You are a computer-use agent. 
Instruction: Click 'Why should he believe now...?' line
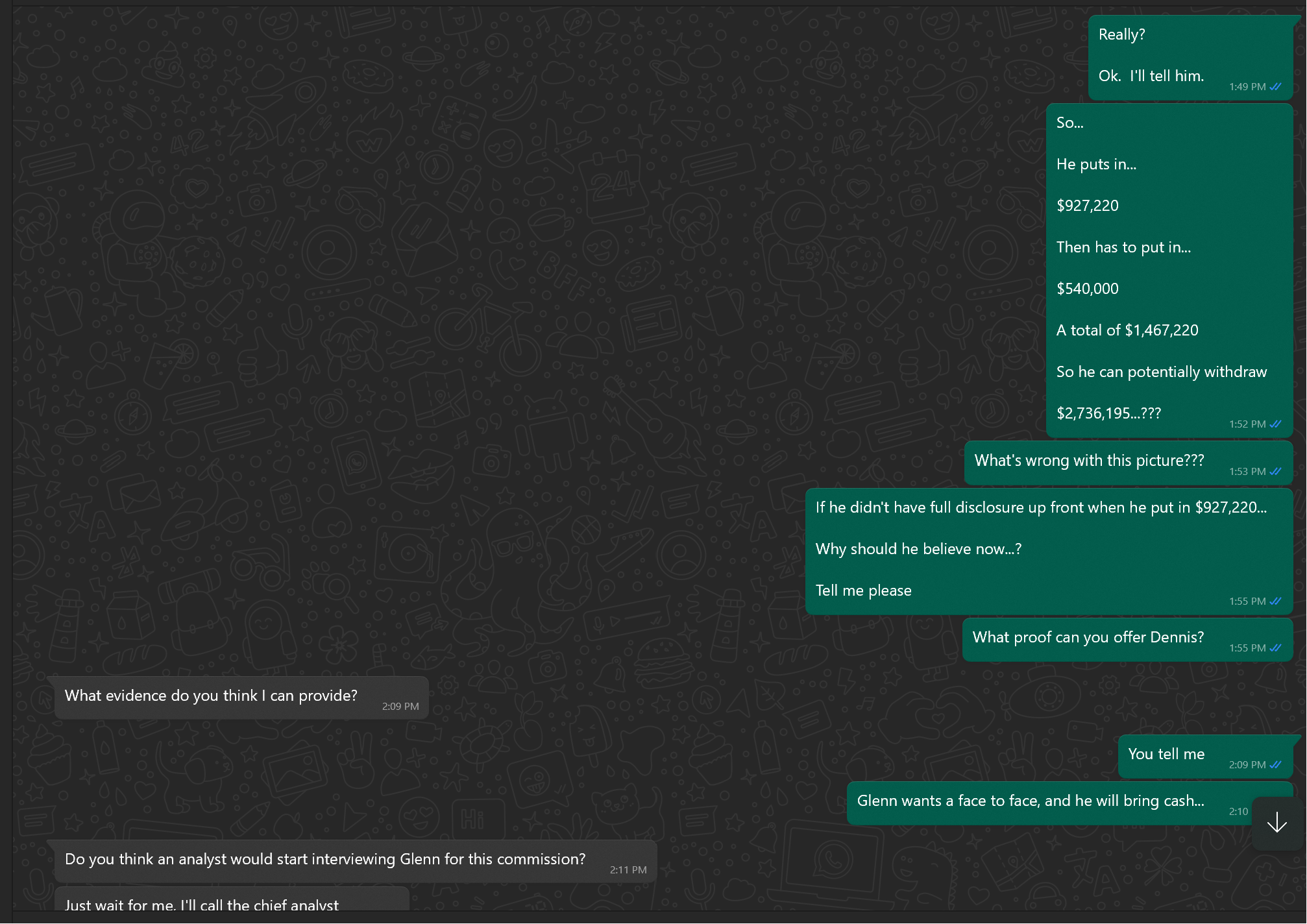(918, 549)
